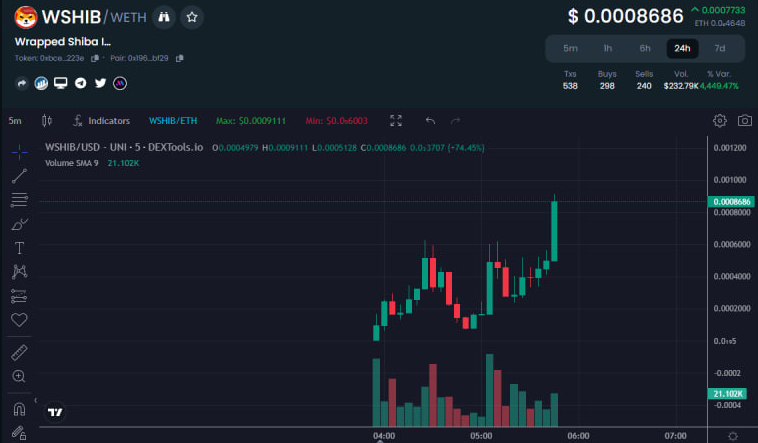
Task: Click the Buys count 298
Action: [607, 86]
